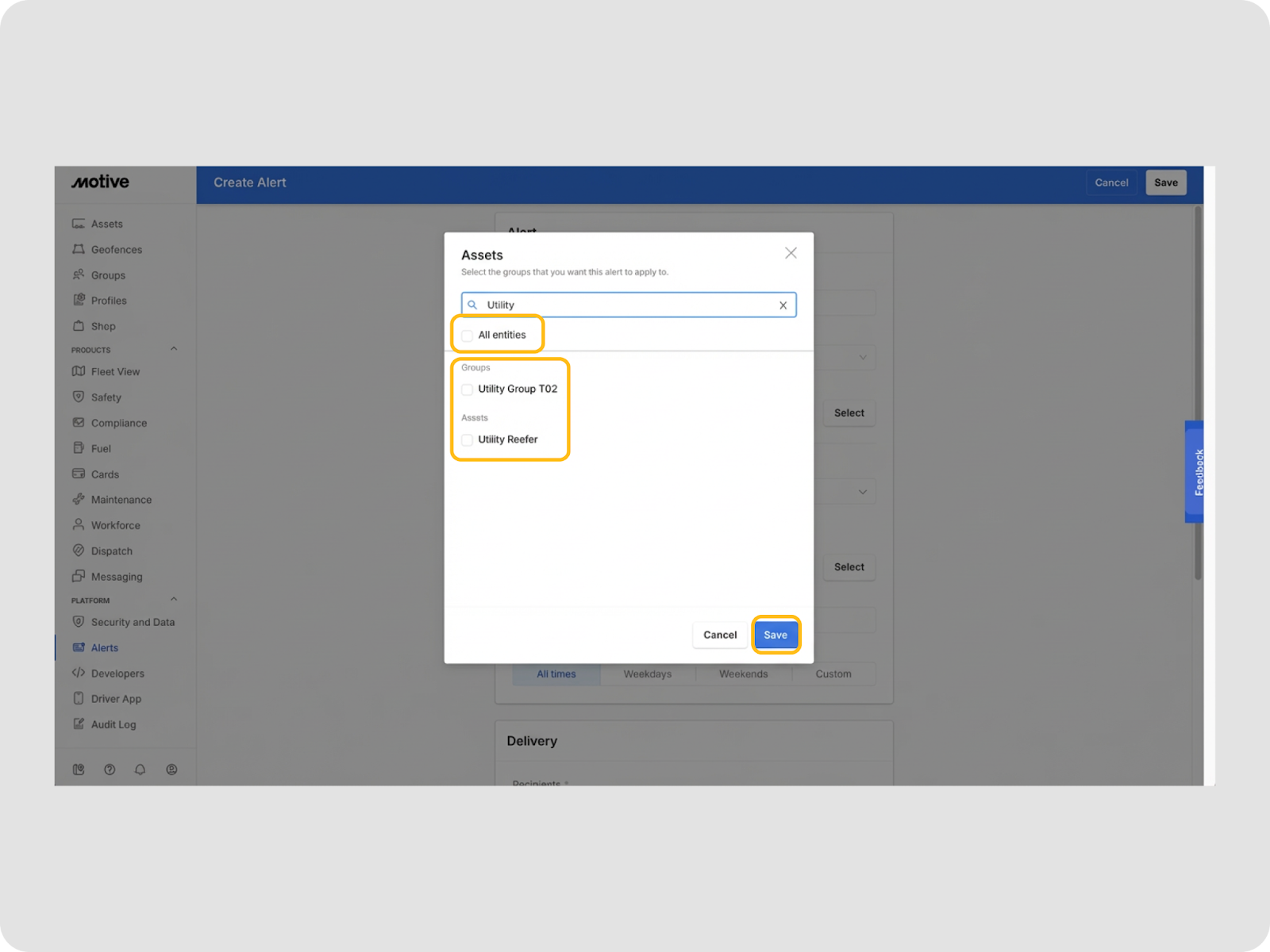Image resolution: width=1270 pixels, height=952 pixels.
Task: Open Profiles using its sidebar icon
Action: click(79, 300)
